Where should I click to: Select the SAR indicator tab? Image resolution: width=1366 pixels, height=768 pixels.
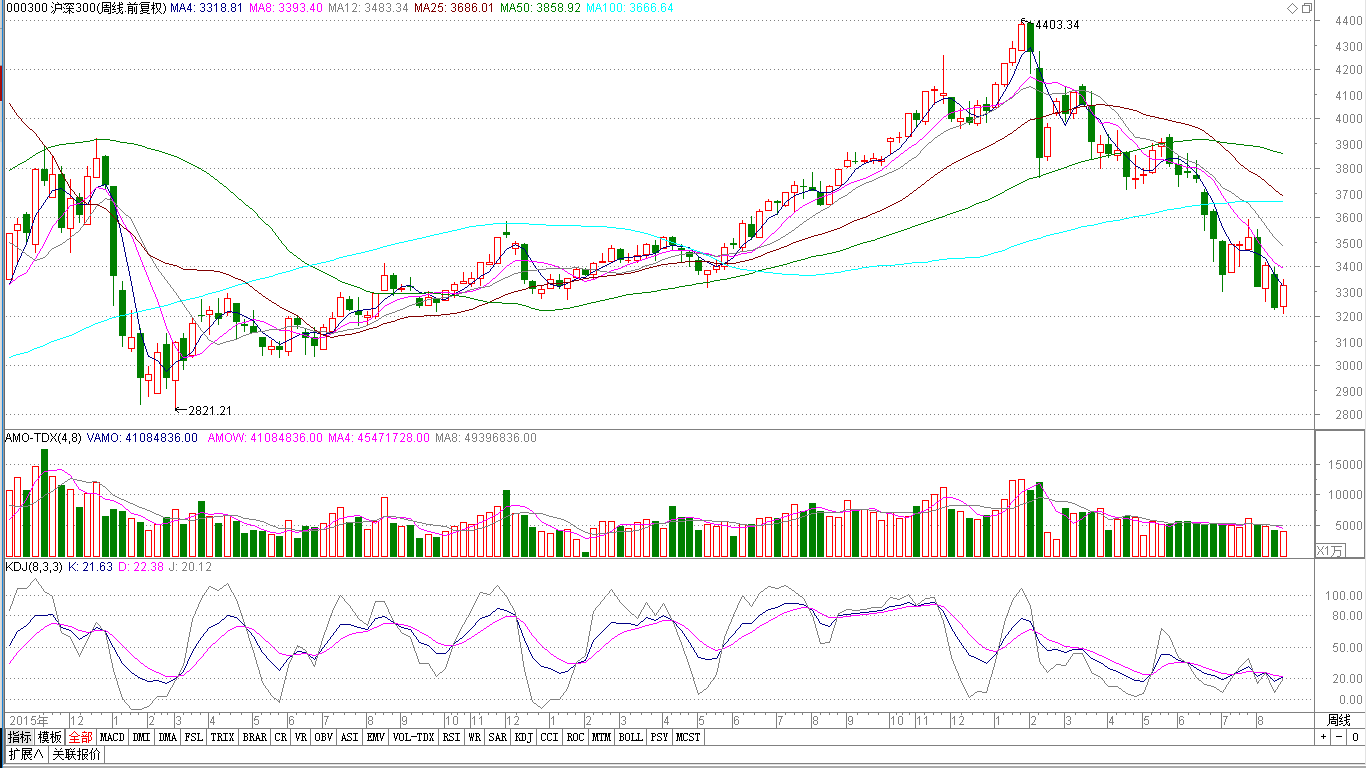click(x=498, y=737)
